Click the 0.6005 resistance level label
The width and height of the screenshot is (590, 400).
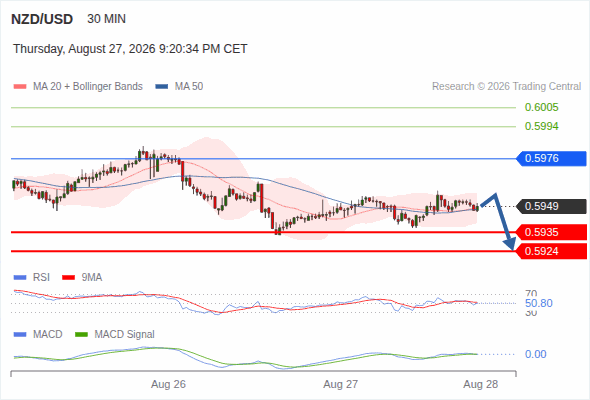tap(541, 107)
